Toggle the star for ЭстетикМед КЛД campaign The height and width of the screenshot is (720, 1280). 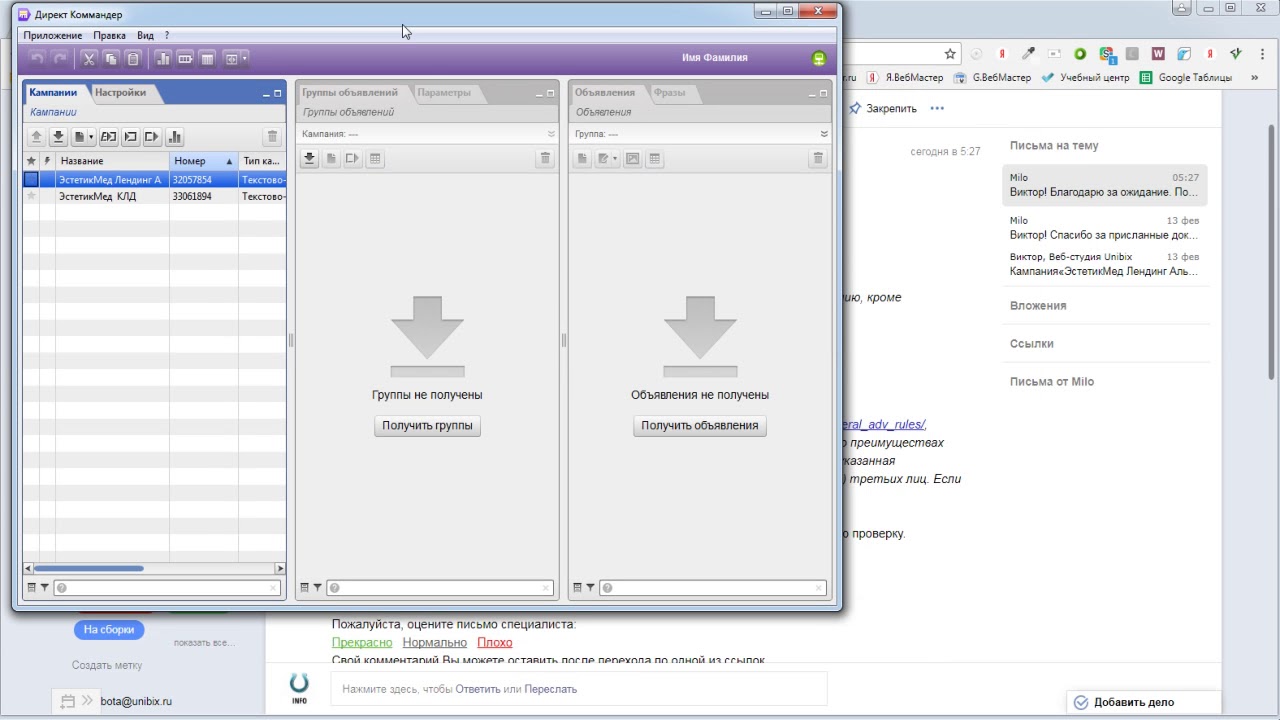31,196
